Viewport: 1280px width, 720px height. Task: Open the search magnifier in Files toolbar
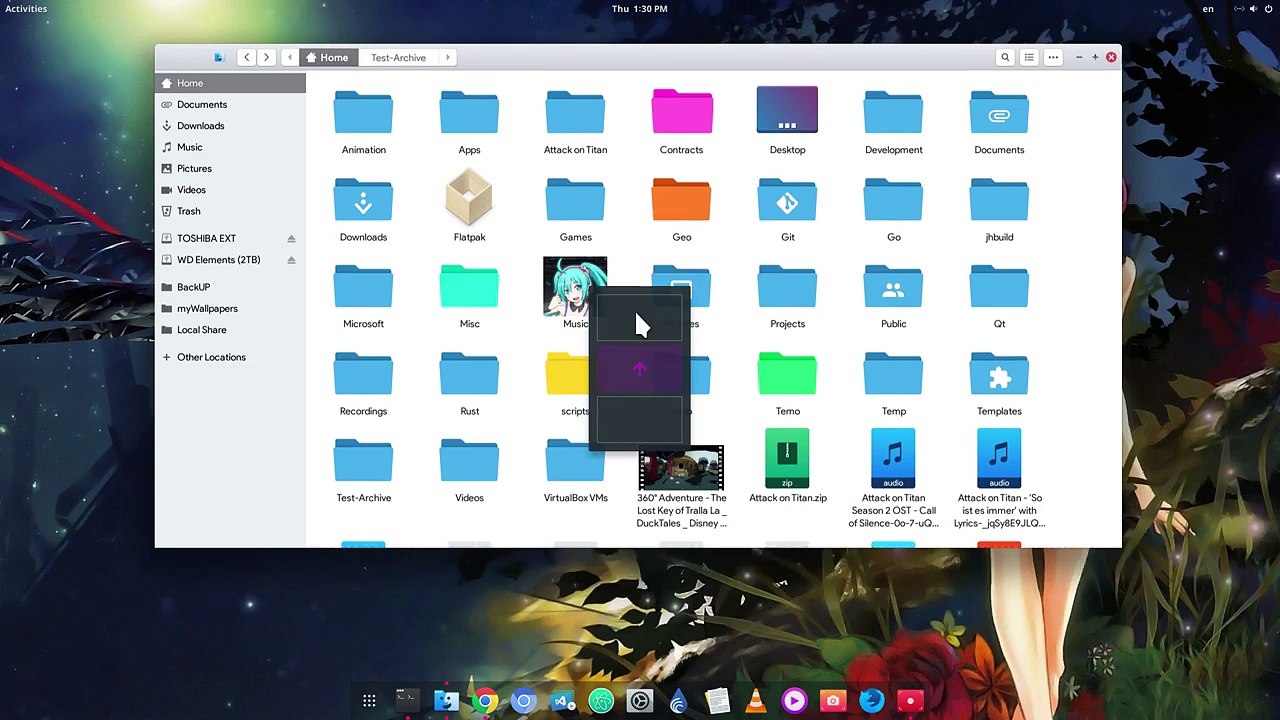tap(1005, 57)
